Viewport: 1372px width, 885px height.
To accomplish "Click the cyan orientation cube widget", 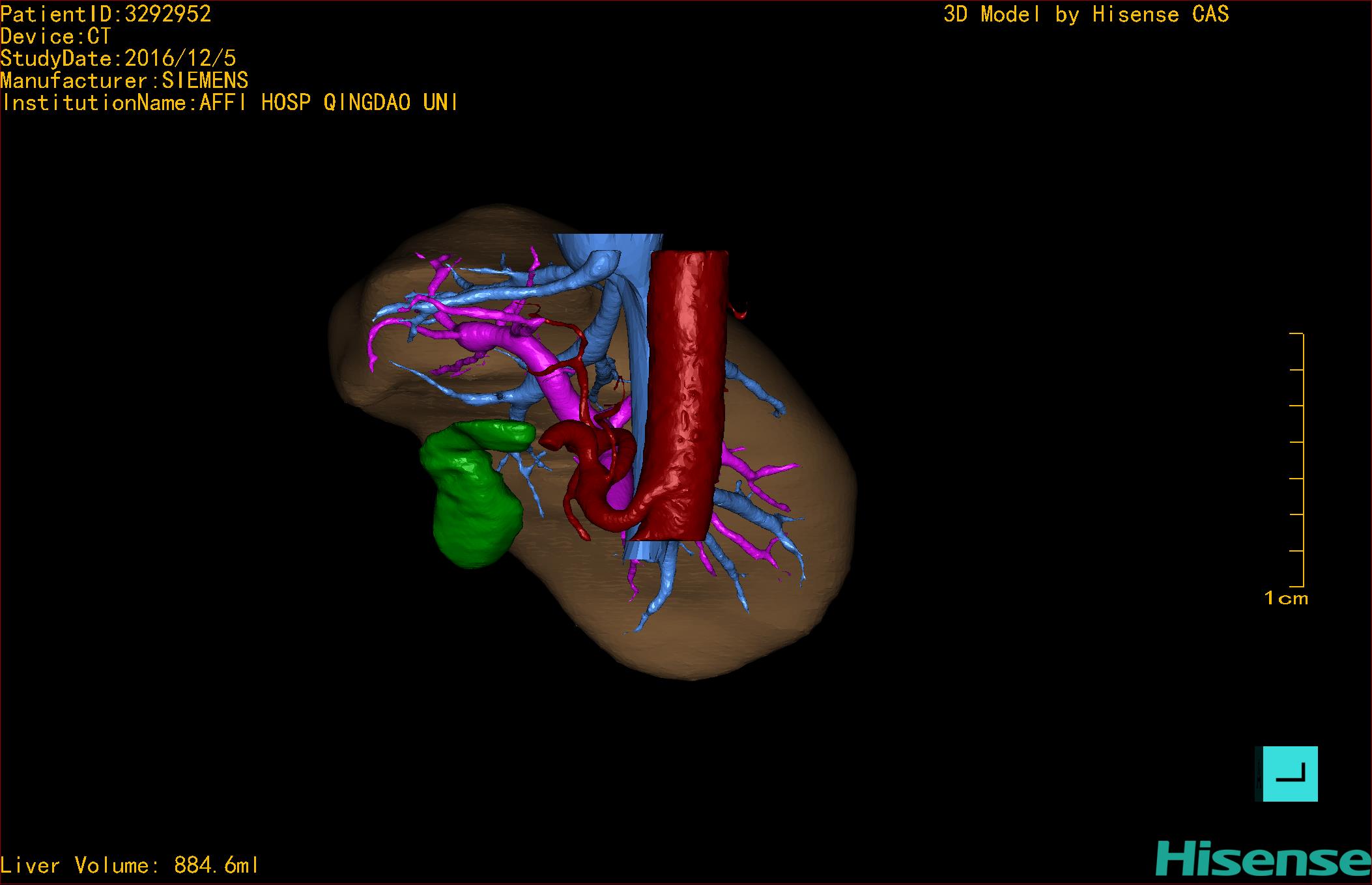I will point(1289,774).
